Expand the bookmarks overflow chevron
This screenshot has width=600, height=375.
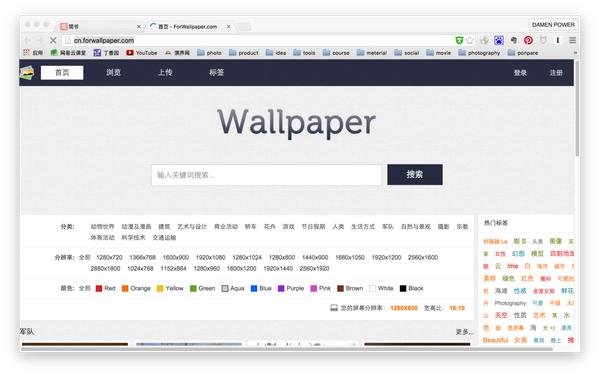[575, 53]
